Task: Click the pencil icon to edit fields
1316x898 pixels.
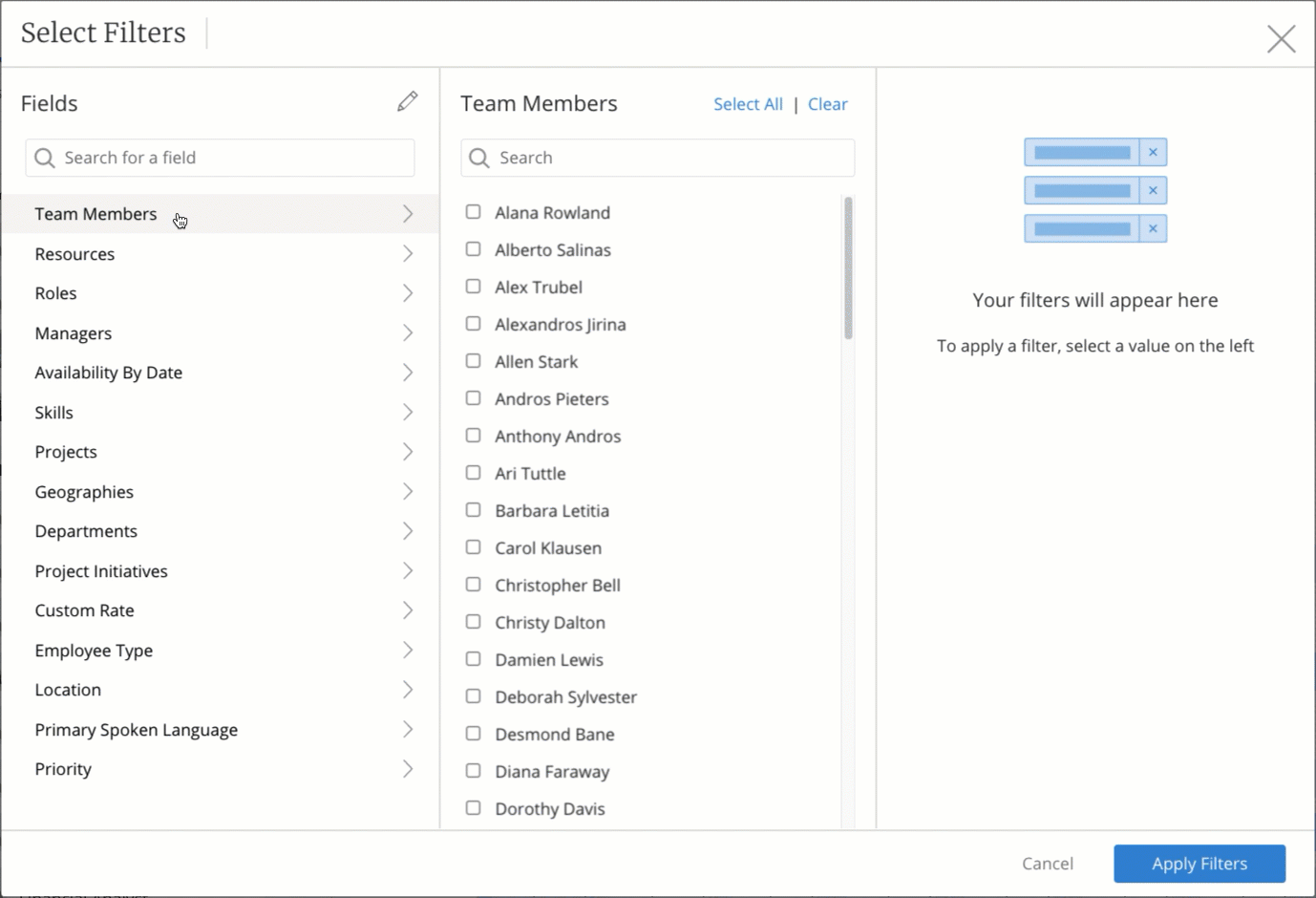Action: coord(408,101)
